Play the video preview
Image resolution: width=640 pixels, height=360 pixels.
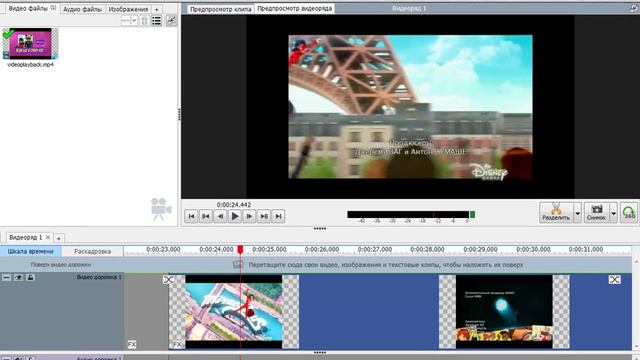(235, 216)
